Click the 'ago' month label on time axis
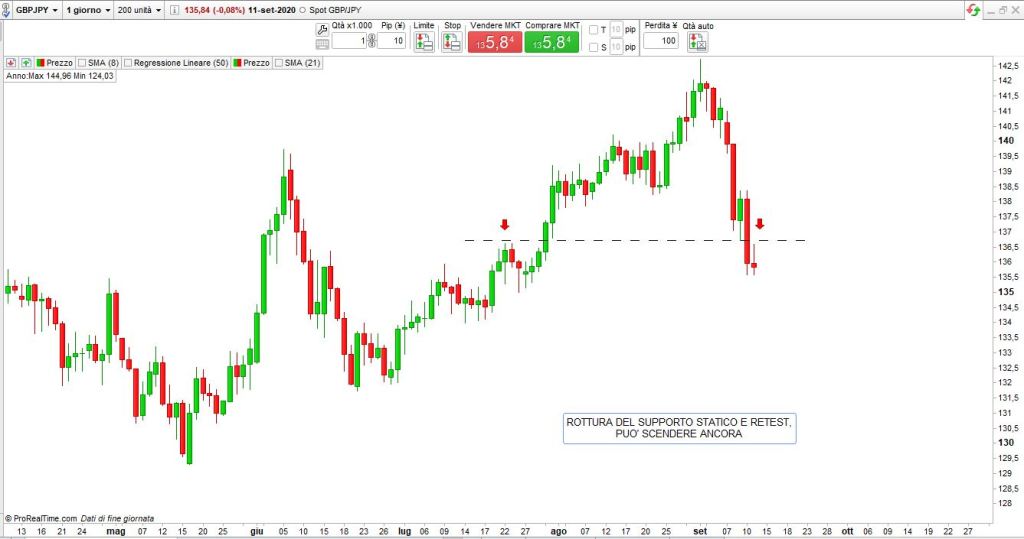1024x539 pixels. pyautogui.click(x=558, y=531)
